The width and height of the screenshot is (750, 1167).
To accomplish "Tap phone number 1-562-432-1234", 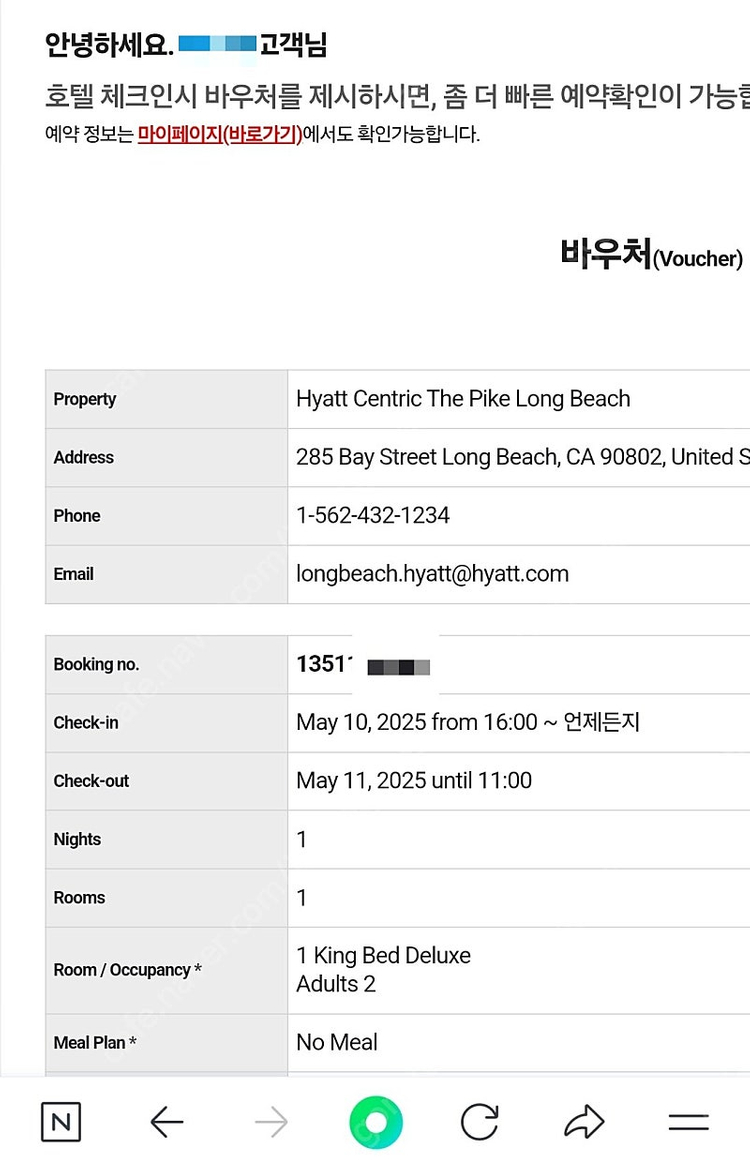I will 373,516.
